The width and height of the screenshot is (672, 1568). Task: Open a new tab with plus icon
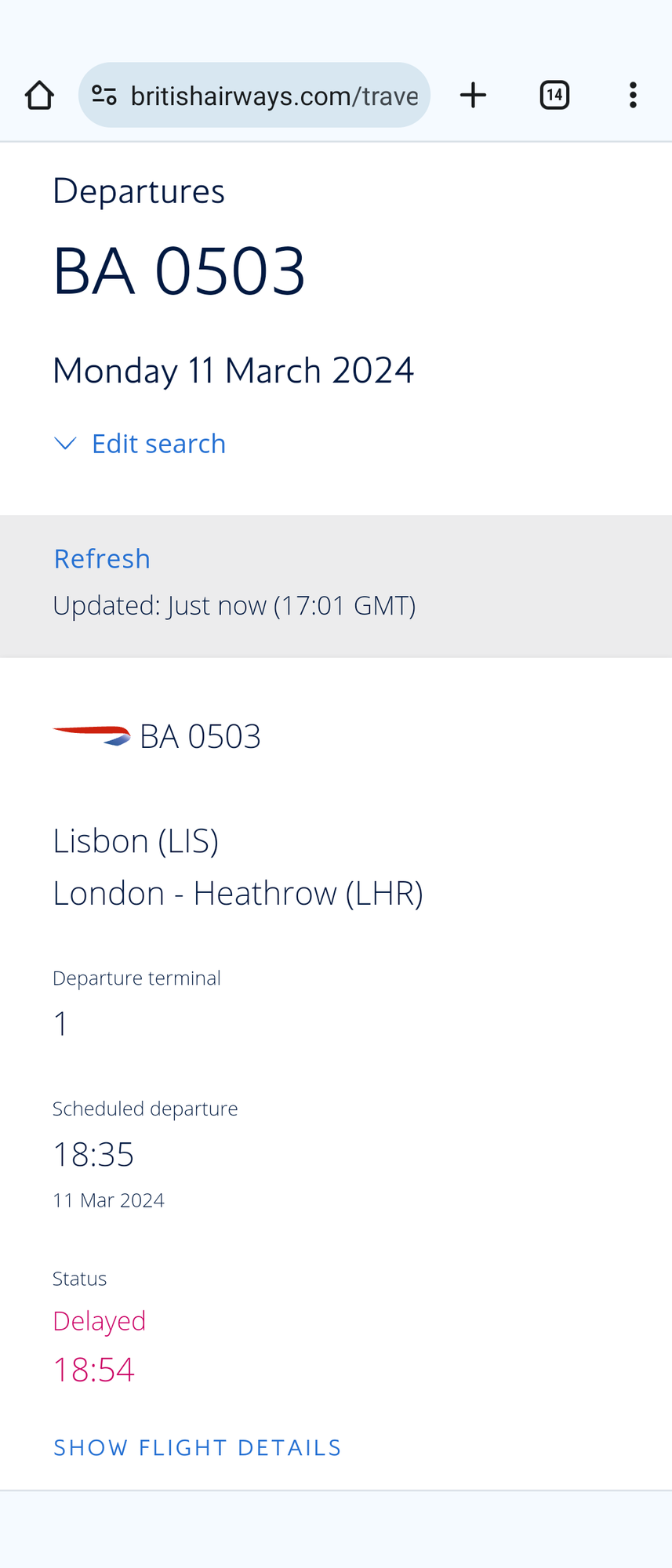click(473, 96)
